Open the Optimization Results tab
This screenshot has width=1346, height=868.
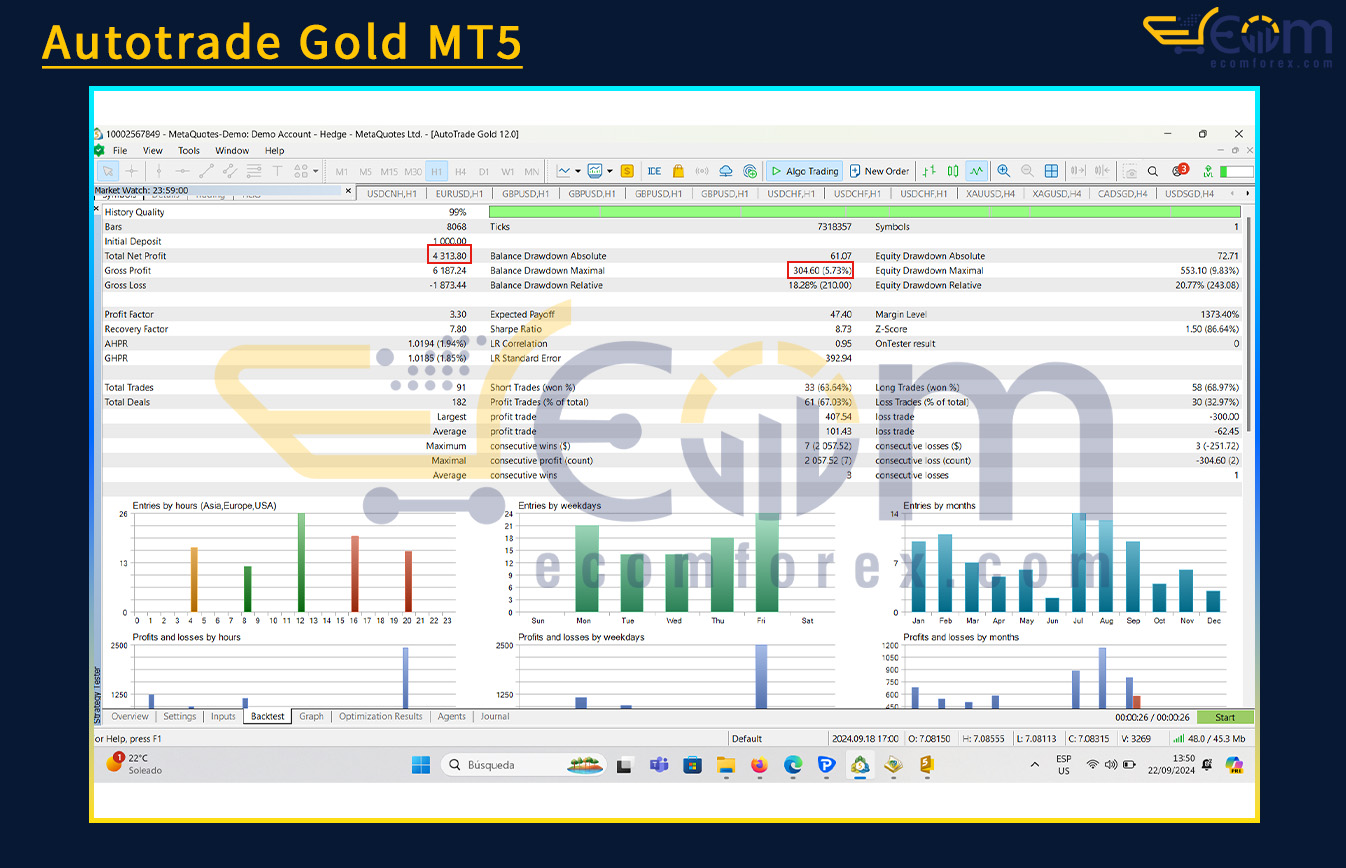pyautogui.click(x=381, y=716)
